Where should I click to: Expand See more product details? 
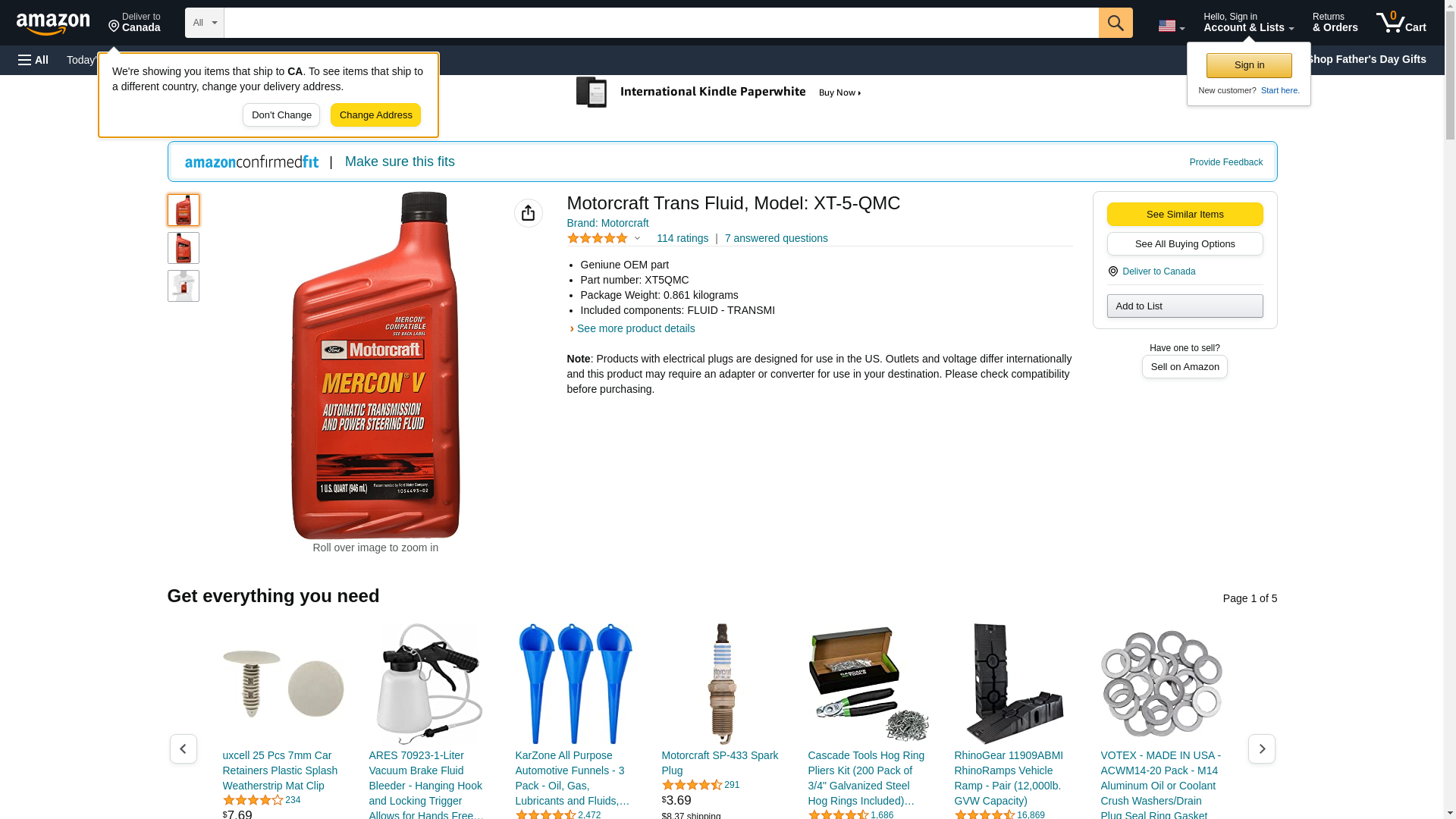pos(635,328)
